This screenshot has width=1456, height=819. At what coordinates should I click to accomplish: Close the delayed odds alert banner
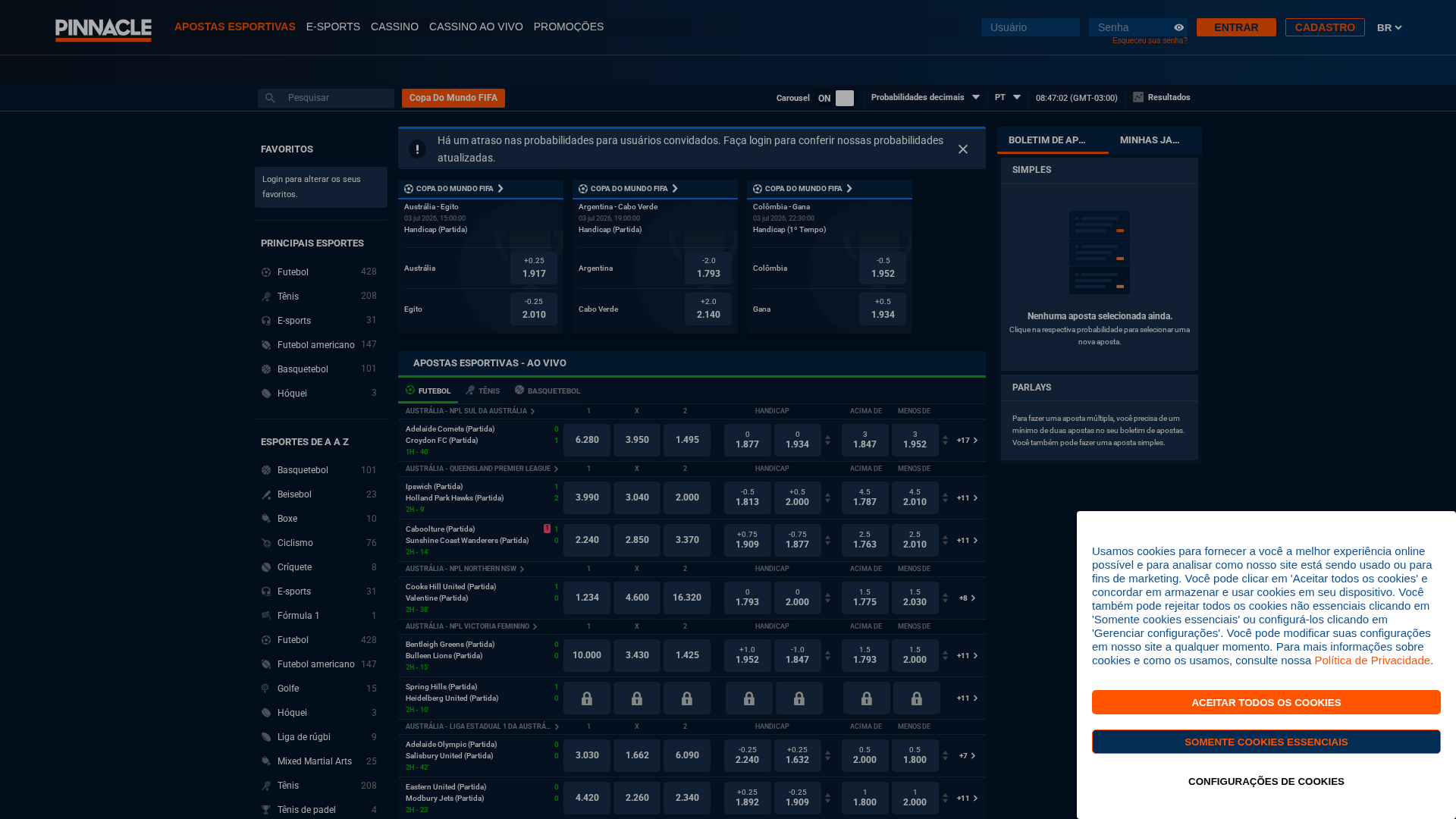pyautogui.click(x=963, y=149)
